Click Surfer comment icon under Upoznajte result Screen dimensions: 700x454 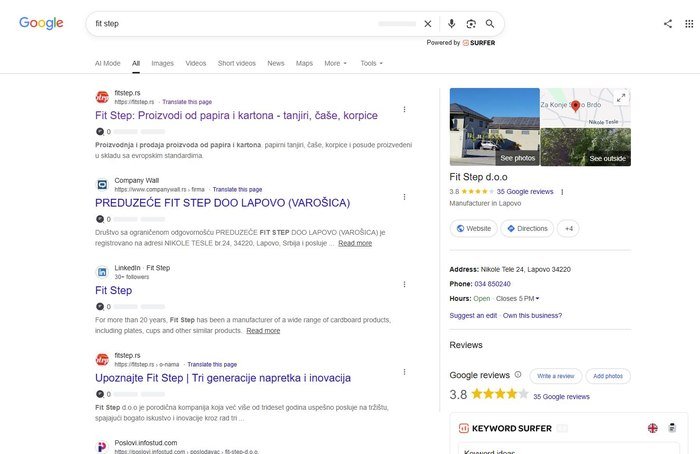[x=100, y=394]
